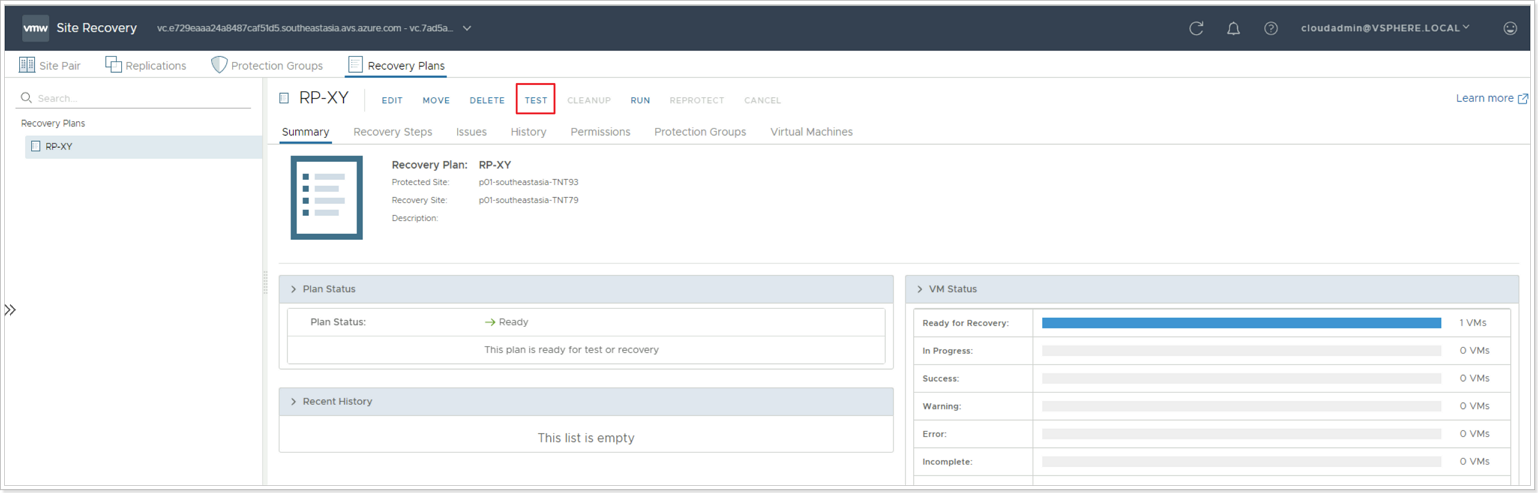Screen dimensions: 1538x493
Task: Click the '1 VMs' count
Action: coord(1474,323)
